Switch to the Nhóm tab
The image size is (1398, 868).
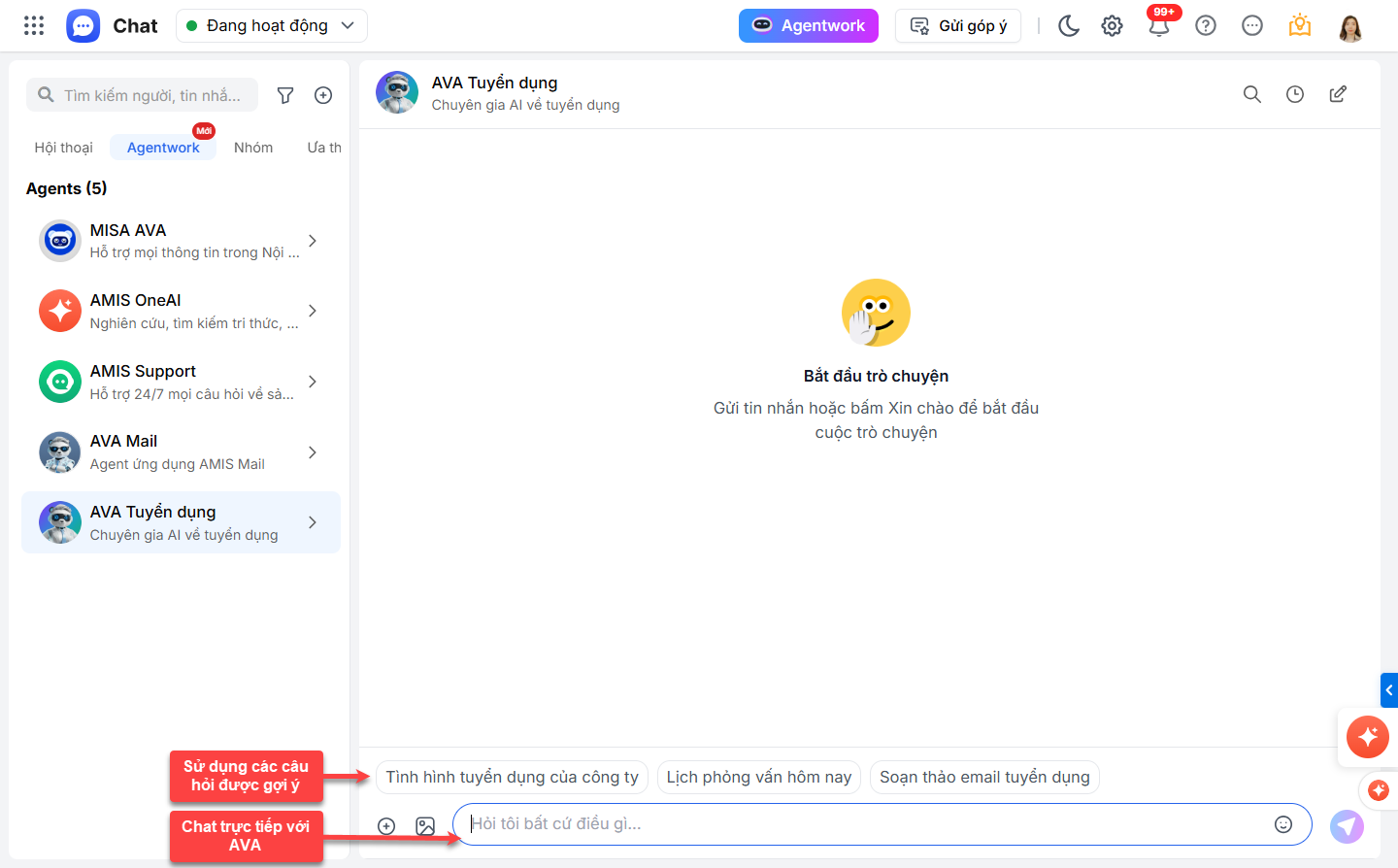253,148
